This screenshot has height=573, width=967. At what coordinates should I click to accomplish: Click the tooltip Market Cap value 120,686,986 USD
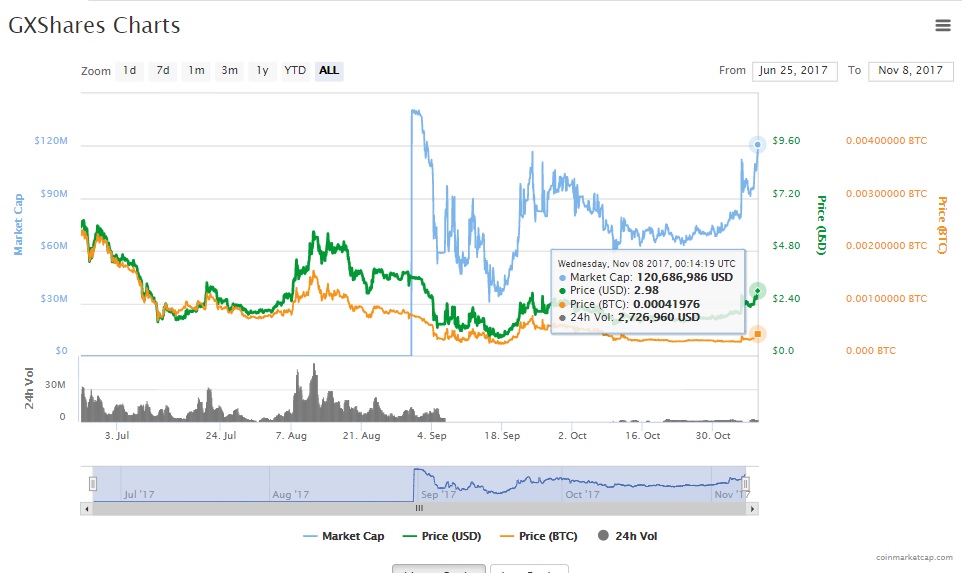coord(685,278)
